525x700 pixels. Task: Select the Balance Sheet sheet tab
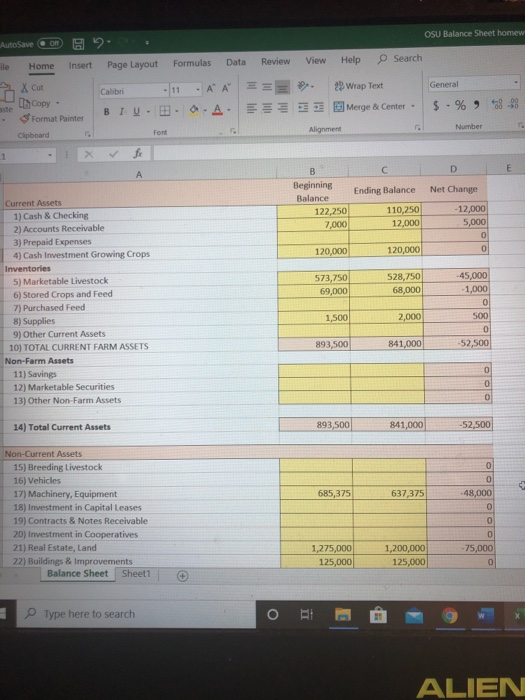[78, 574]
